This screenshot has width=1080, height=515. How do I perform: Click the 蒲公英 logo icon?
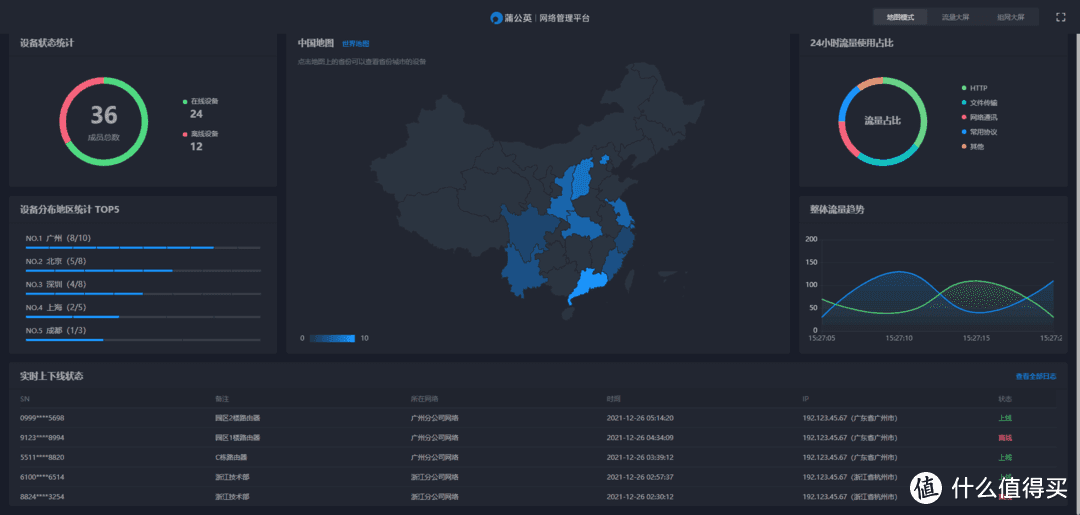pos(497,18)
